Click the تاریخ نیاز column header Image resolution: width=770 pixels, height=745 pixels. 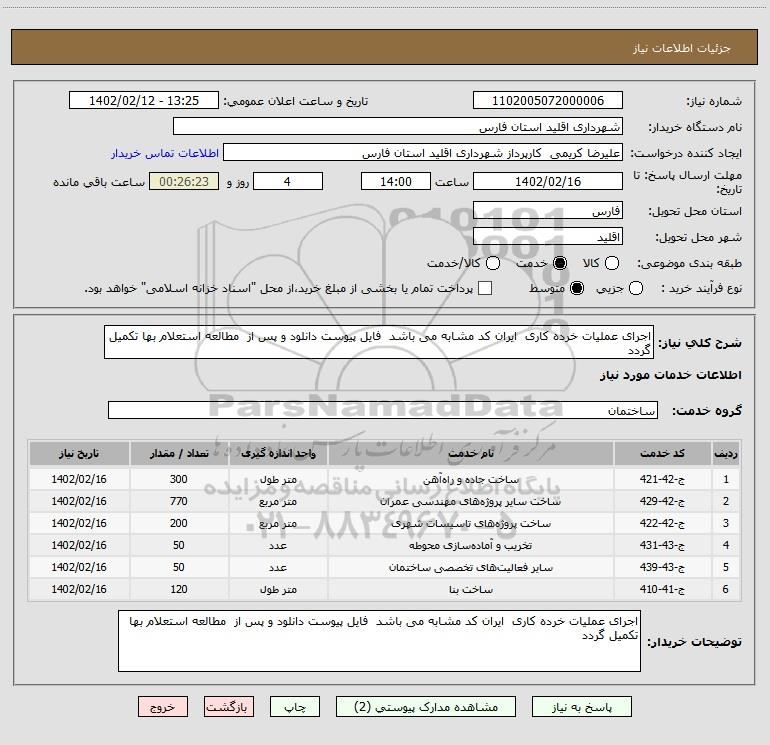point(79,453)
